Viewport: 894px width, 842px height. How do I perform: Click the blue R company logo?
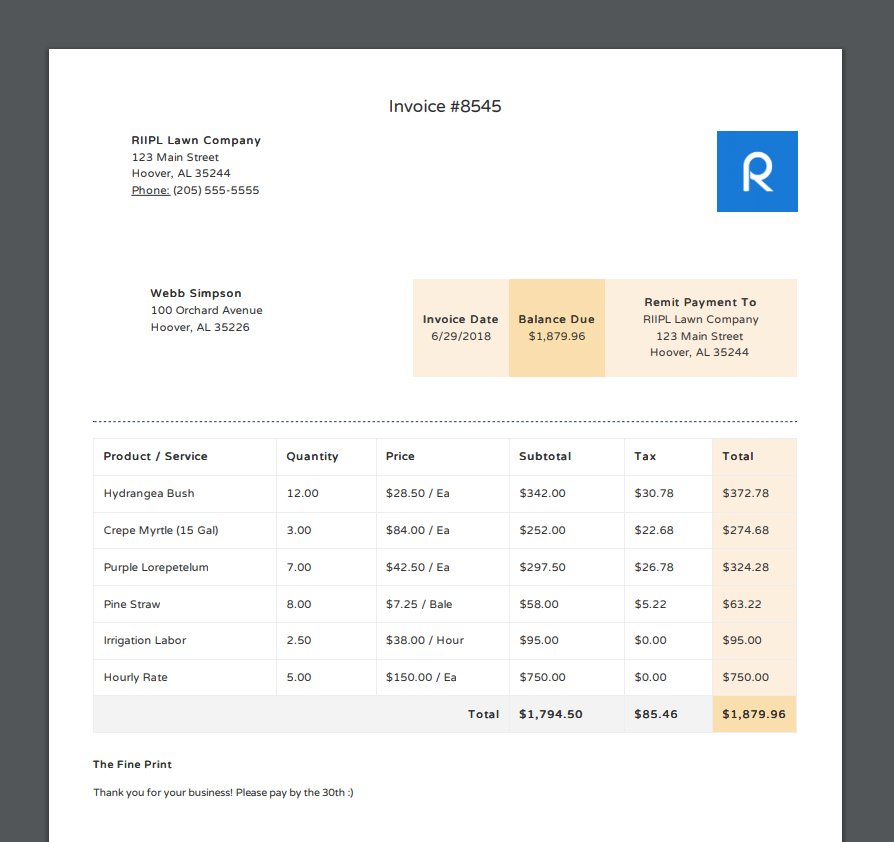755,171
